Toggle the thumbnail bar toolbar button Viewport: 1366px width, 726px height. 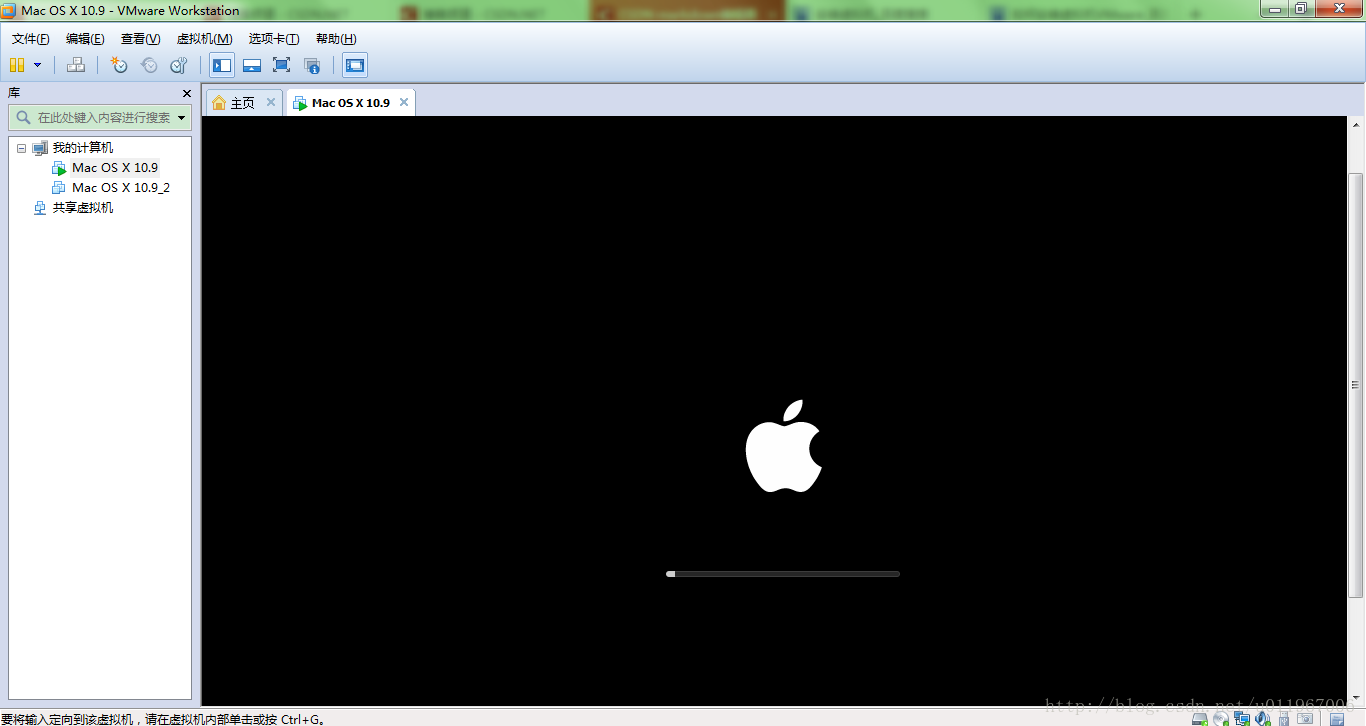point(252,65)
